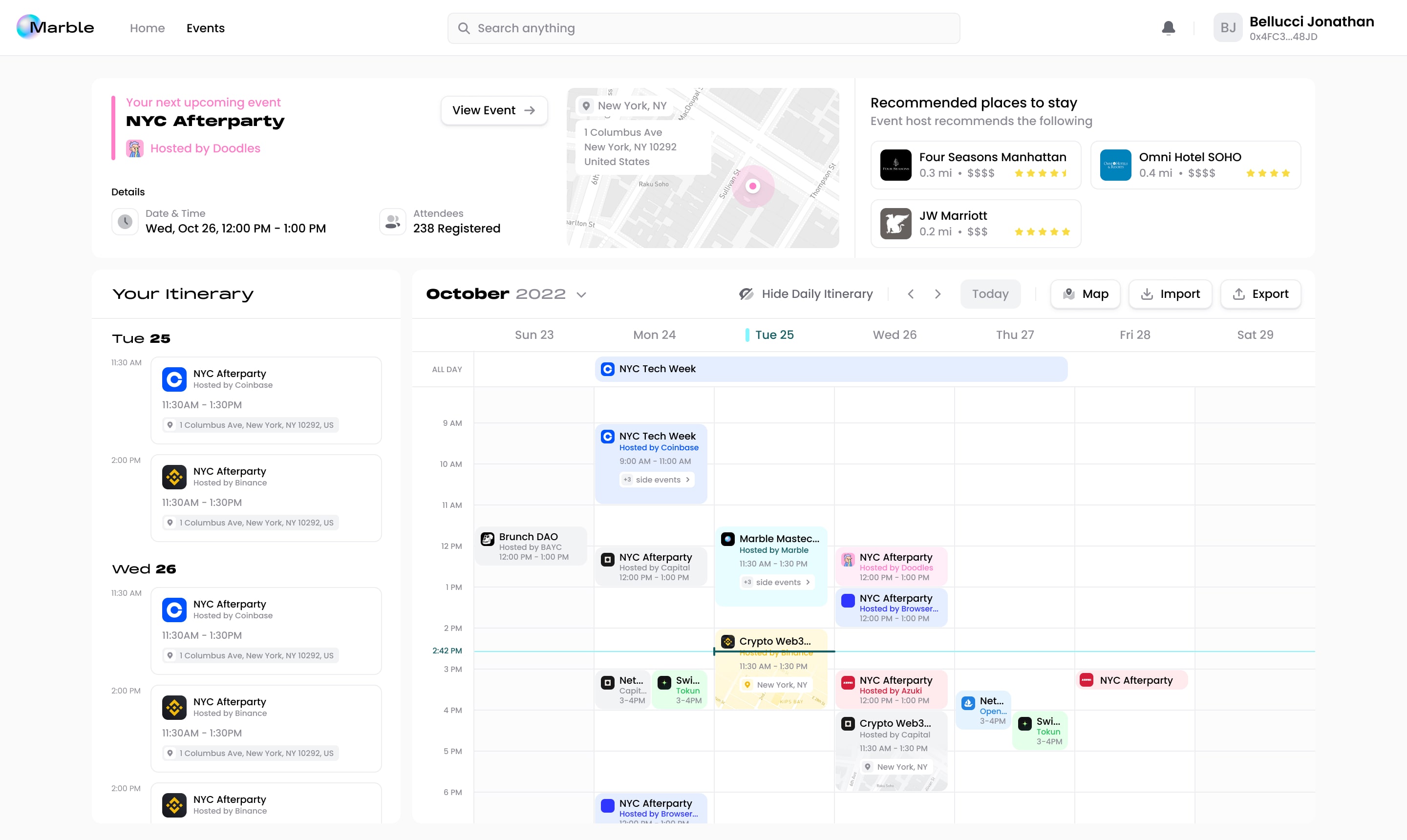Click the Binance icon on Tuesday's Crypto Web3... event

click(x=727, y=641)
